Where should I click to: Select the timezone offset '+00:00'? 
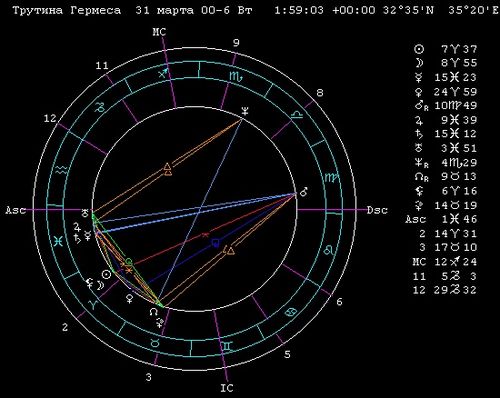click(354, 10)
